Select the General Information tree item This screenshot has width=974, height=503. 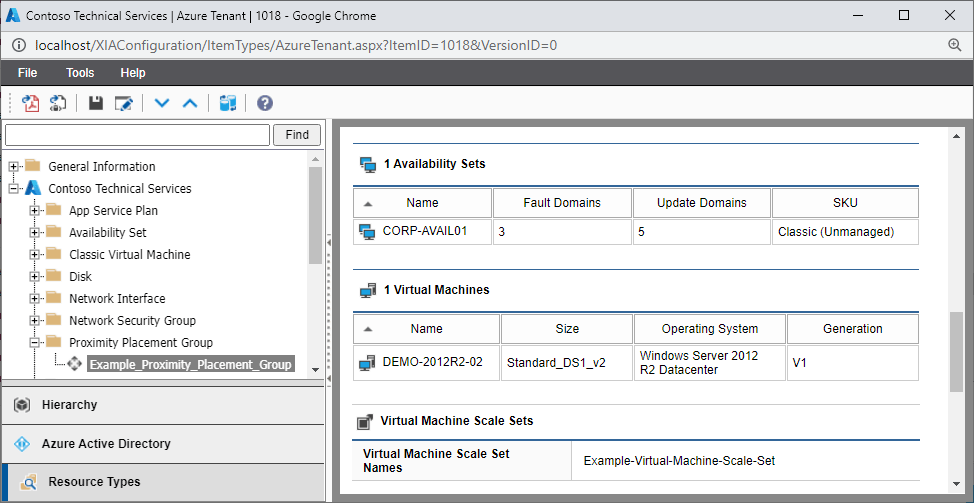[x=102, y=166]
